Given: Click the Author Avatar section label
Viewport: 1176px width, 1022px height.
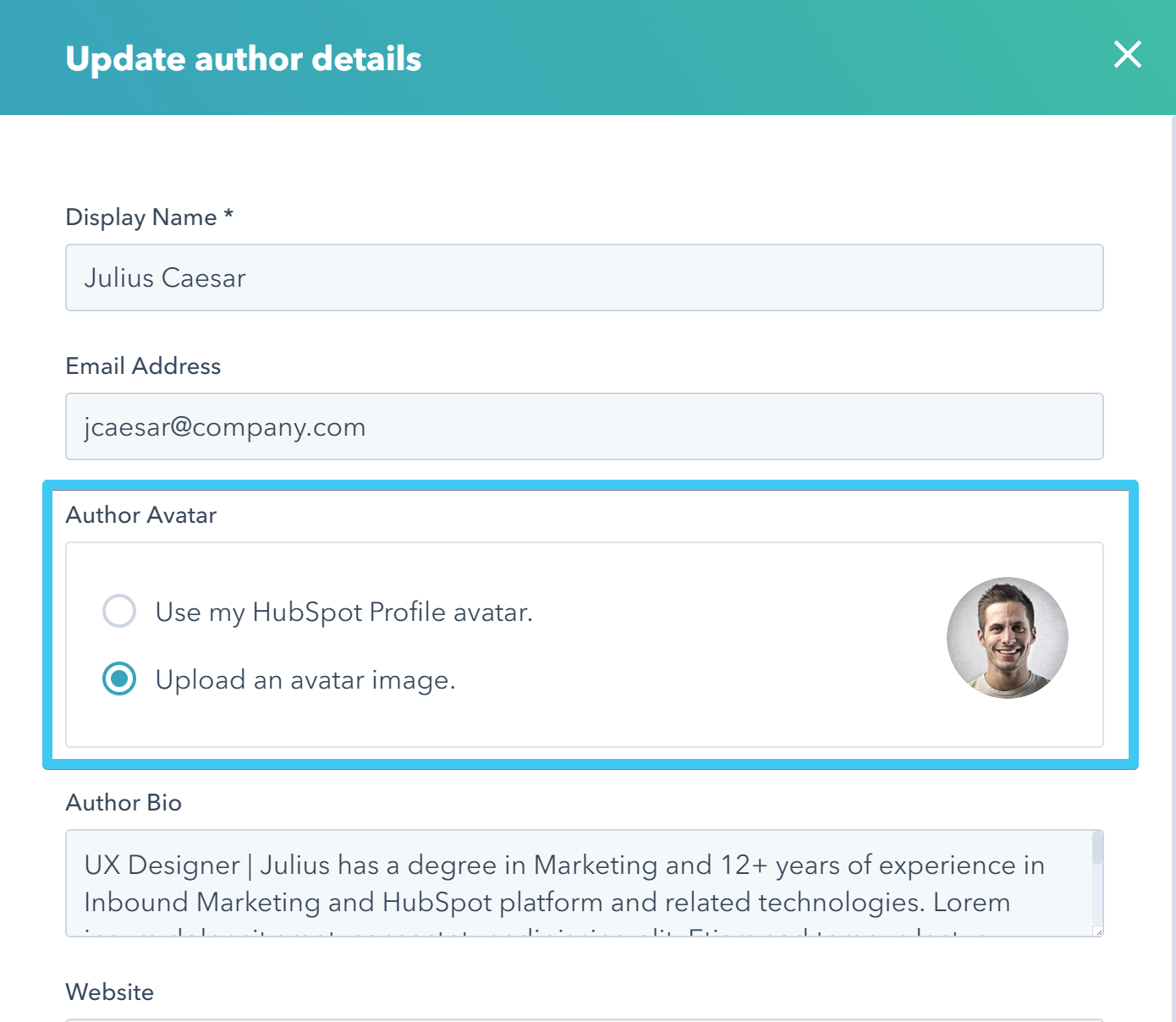Looking at the screenshot, I should point(140,515).
